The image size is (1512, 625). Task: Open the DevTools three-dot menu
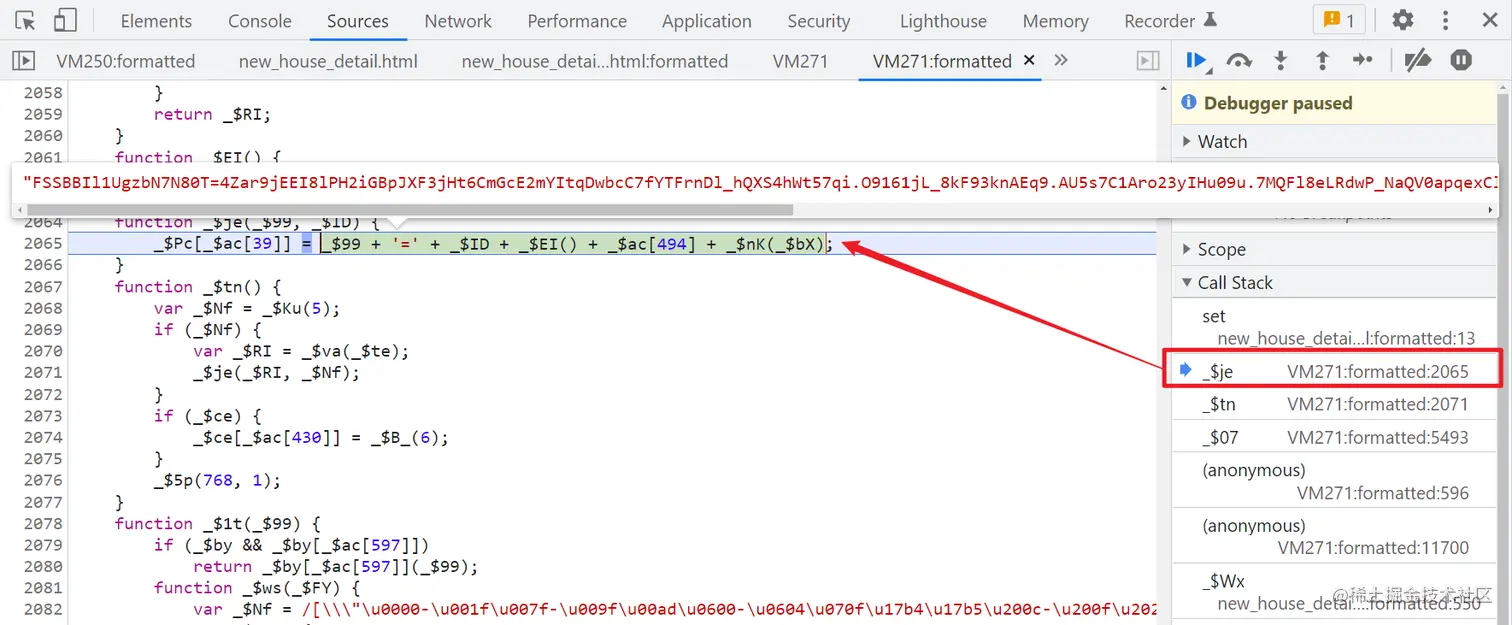pos(1445,20)
